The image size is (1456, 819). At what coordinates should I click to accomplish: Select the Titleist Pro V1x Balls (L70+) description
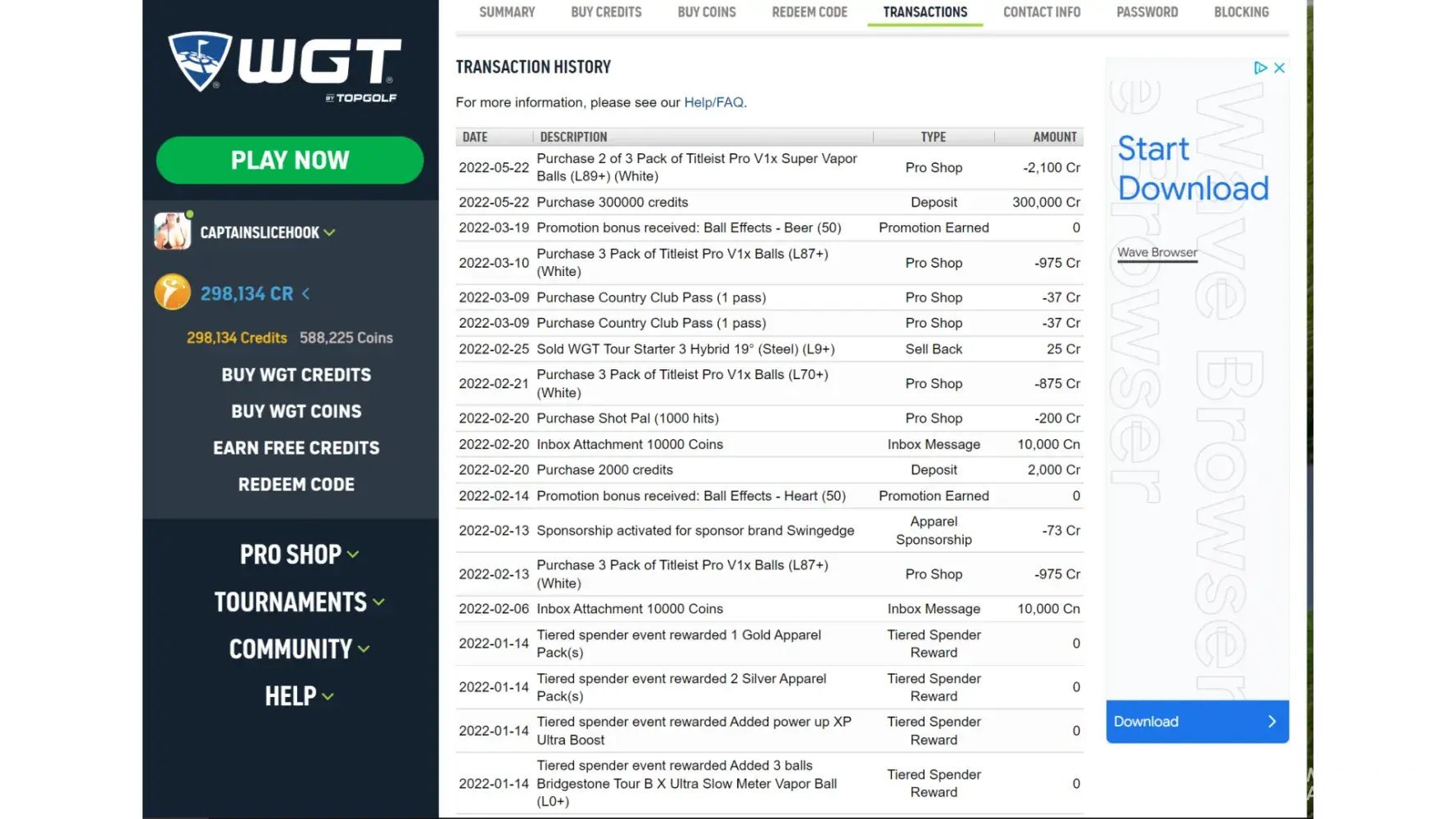point(682,383)
